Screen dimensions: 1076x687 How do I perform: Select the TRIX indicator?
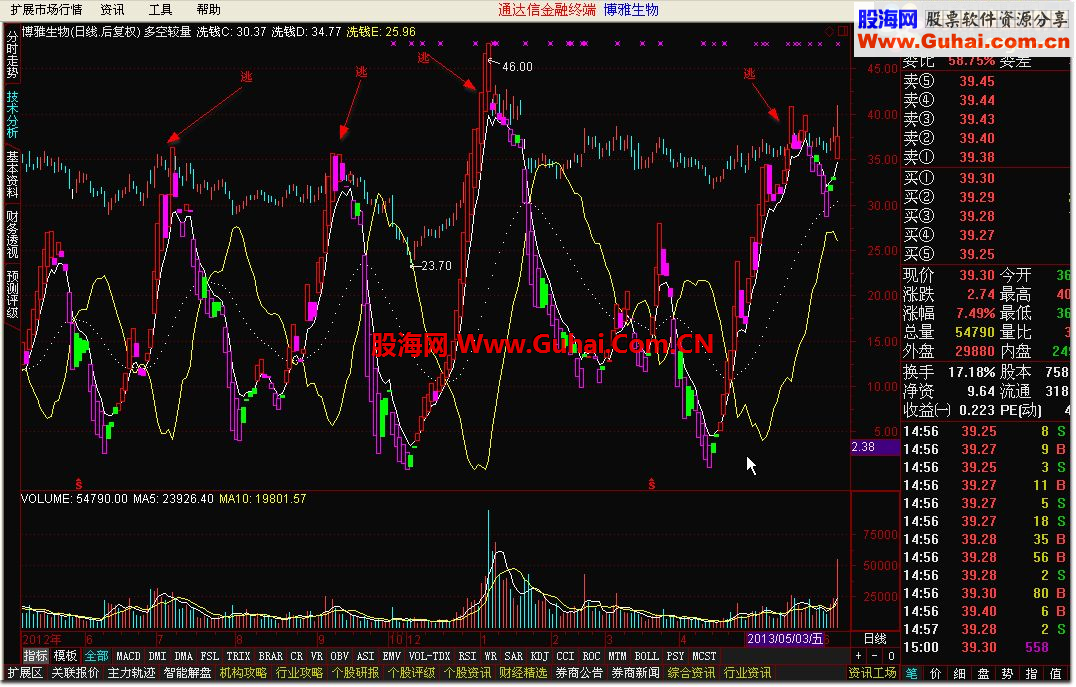(x=238, y=656)
